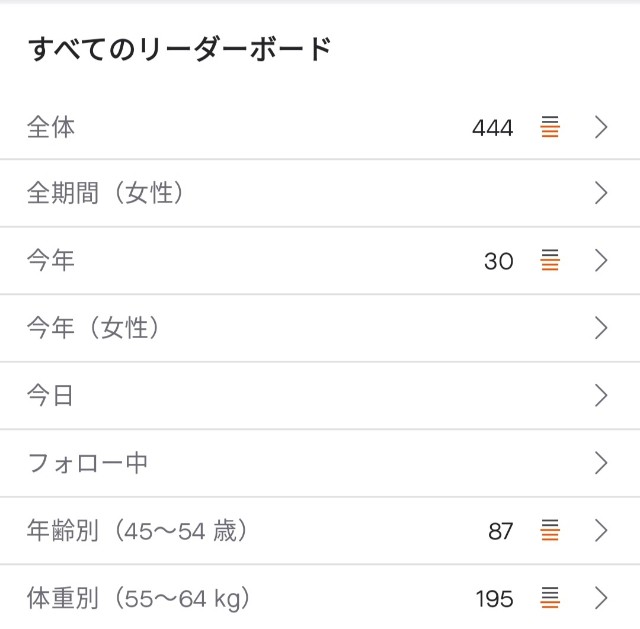
Task: Tap the ranking icon beside 今年 30
Action: (x=550, y=260)
